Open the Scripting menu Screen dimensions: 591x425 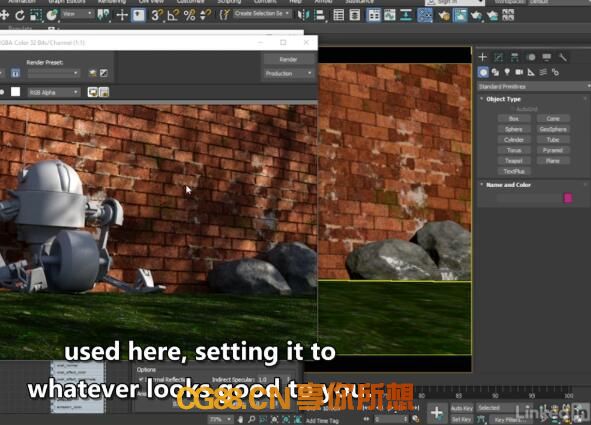[x=229, y=2]
